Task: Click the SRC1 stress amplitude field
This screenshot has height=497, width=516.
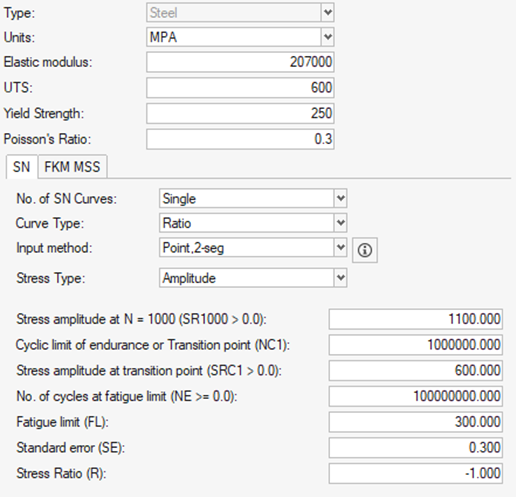Action: (416, 370)
